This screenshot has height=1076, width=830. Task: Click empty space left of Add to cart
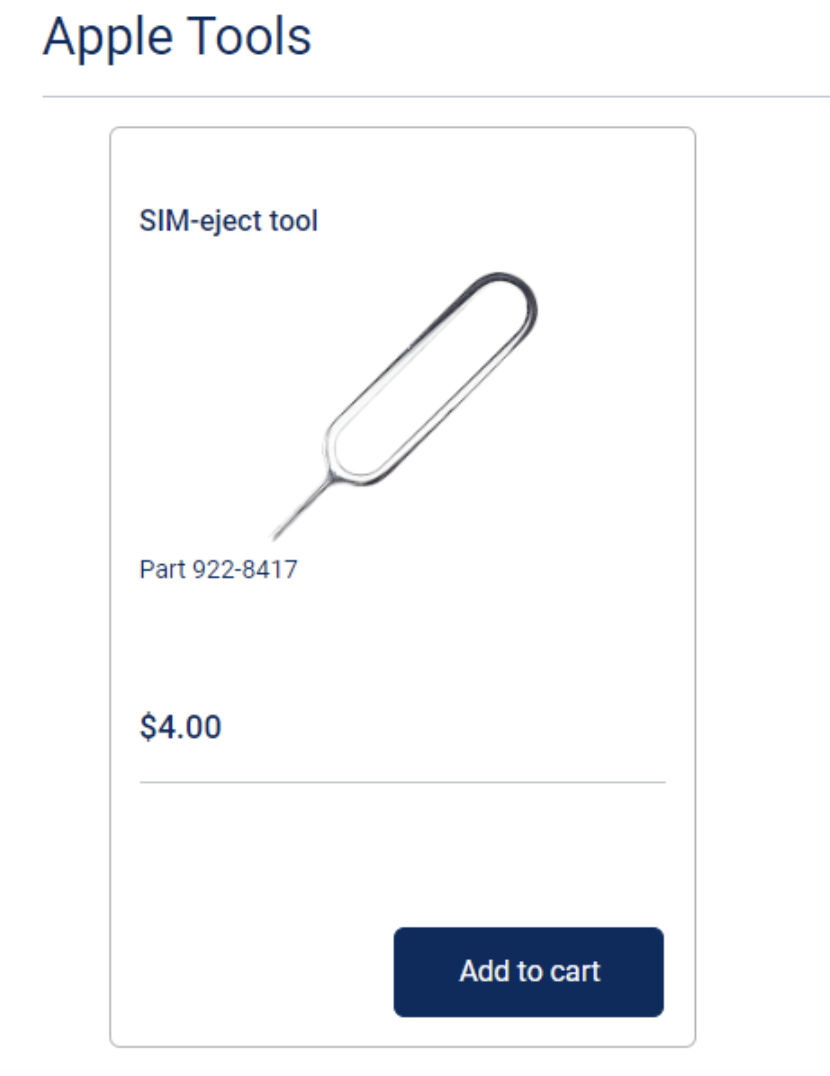[260, 971]
